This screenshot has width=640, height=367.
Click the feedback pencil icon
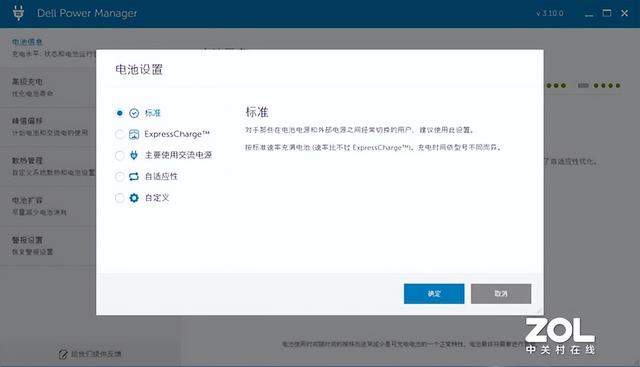coord(63,354)
